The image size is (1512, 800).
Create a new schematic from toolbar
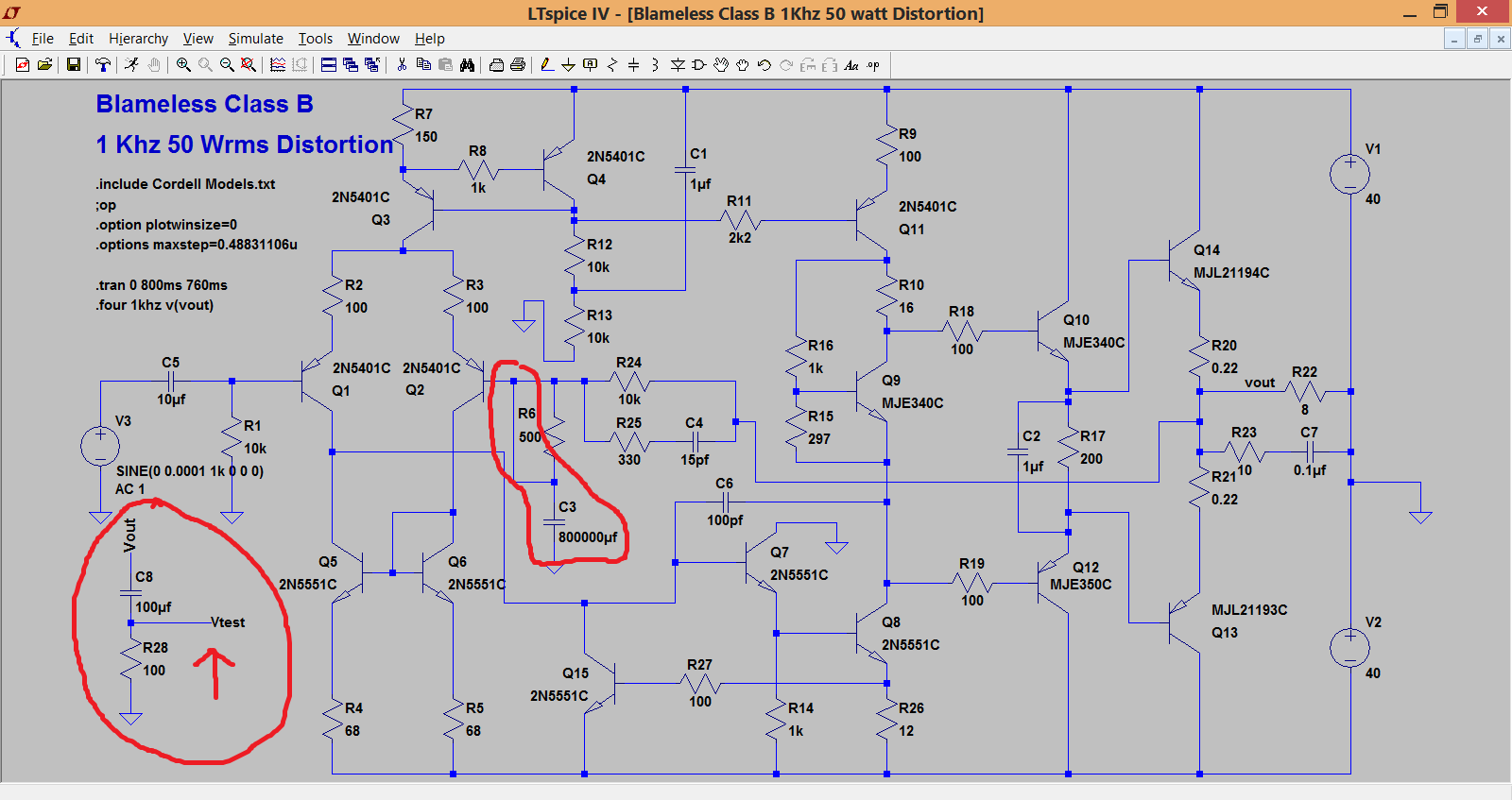(22, 65)
